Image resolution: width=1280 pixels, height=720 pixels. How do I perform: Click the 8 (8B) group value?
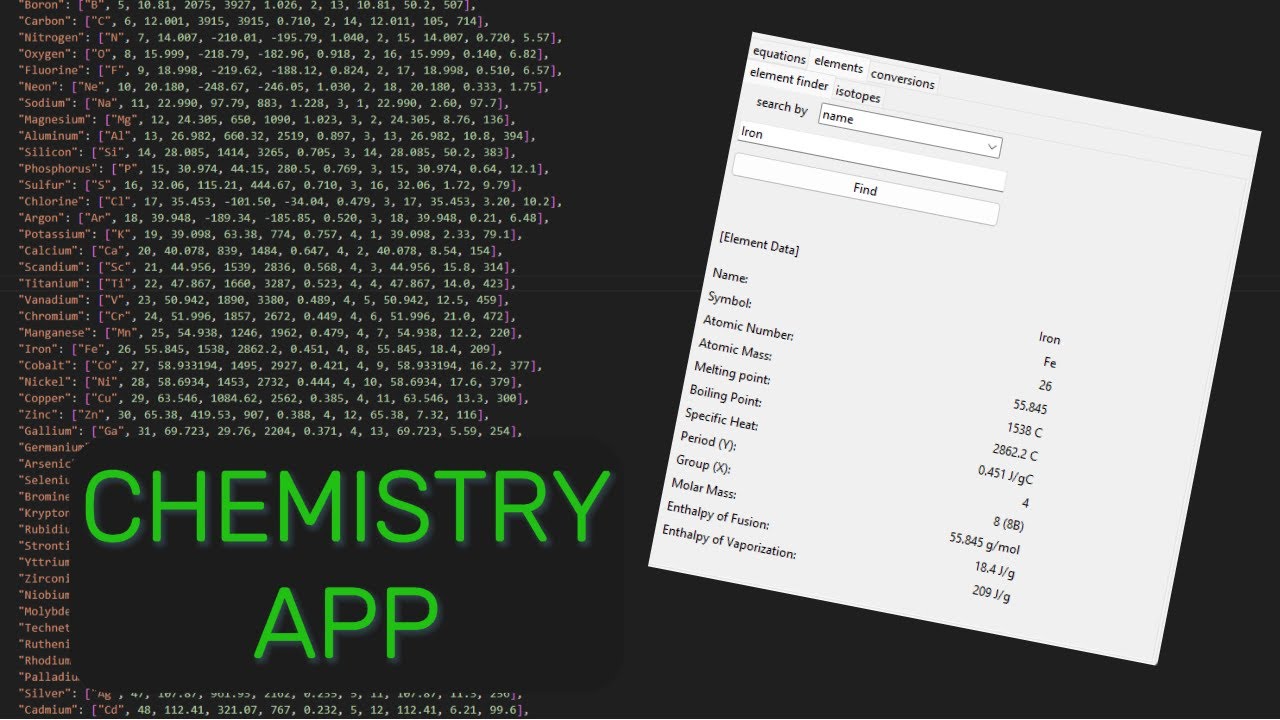[x=1006, y=523]
